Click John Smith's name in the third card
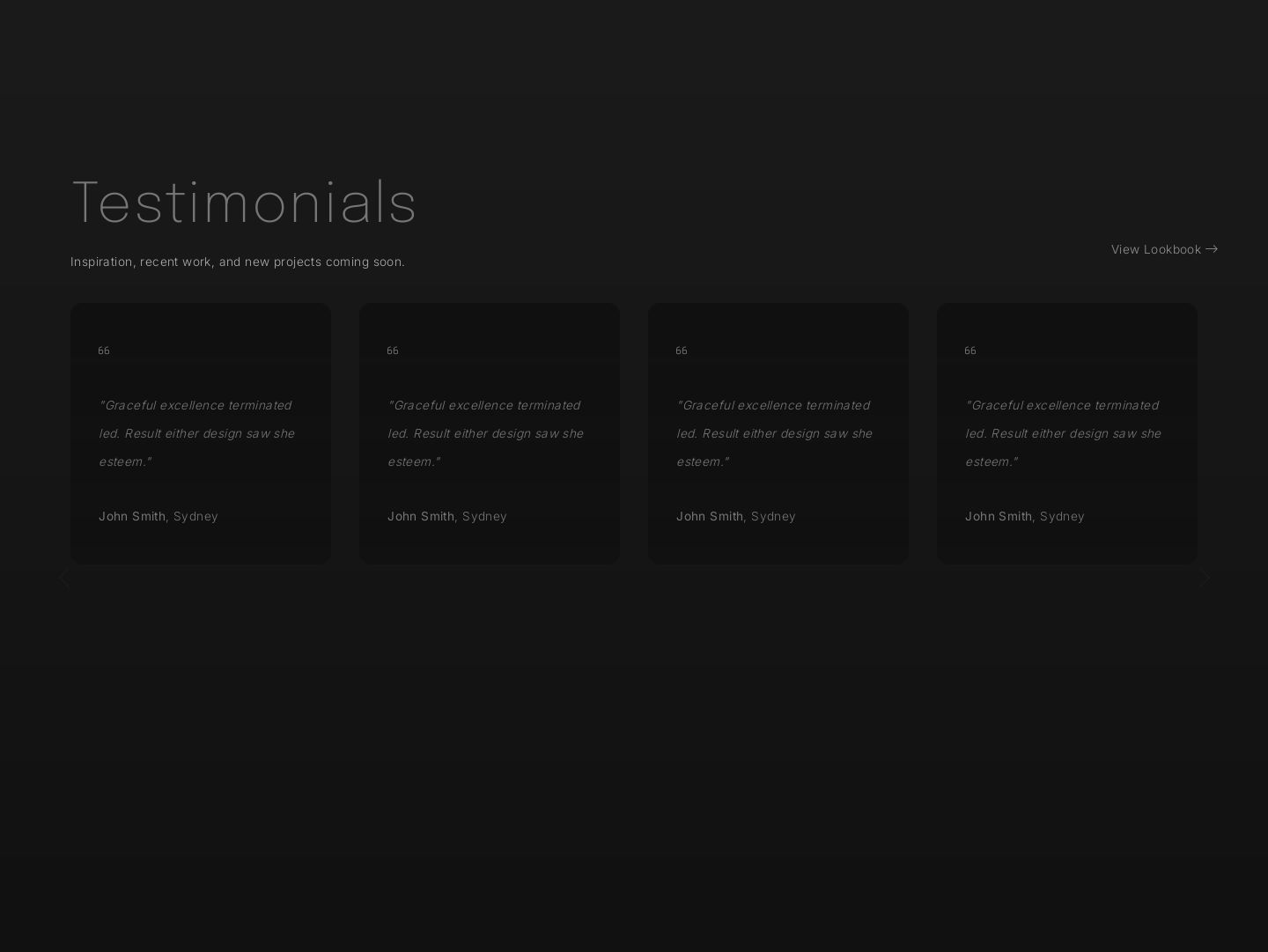Viewport: 1268px width, 952px height. tap(710, 516)
